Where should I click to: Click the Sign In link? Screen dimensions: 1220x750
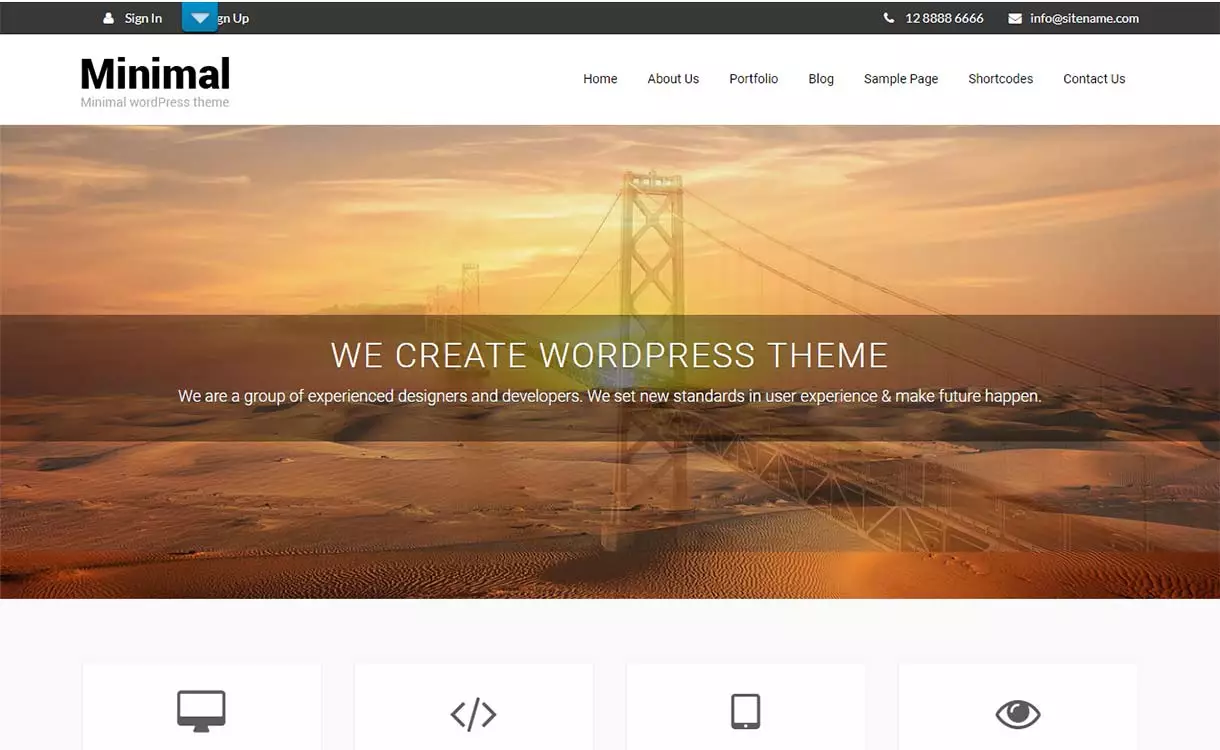coord(143,18)
